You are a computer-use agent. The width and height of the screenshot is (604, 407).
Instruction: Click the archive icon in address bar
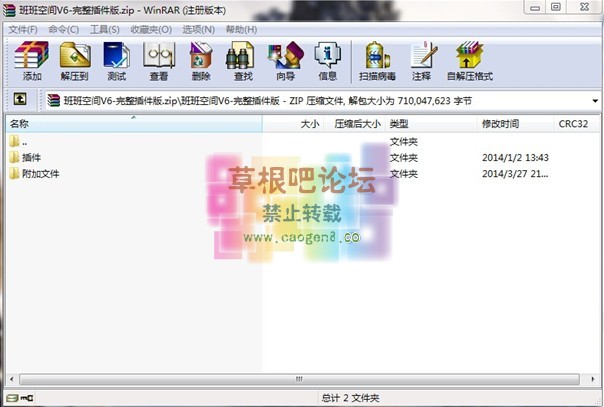tap(54, 100)
